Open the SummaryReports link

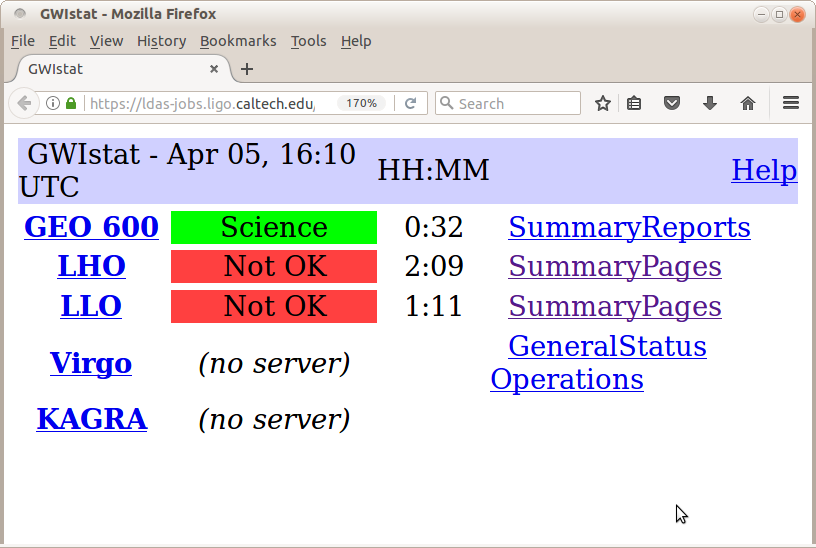[x=629, y=227]
